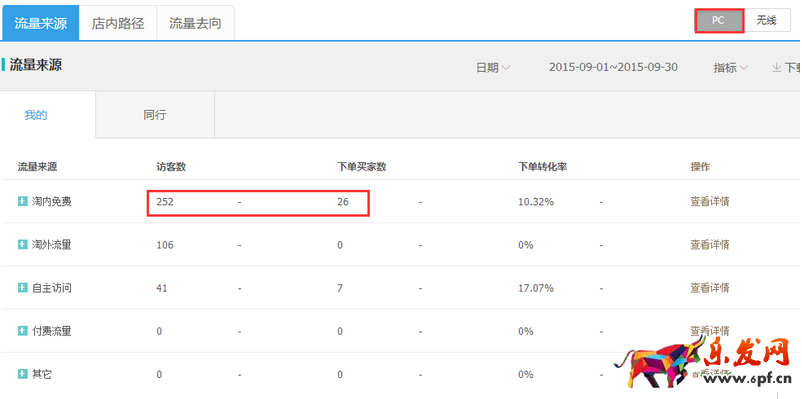Image resolution: width=802 pixels, height=399 pixels.
Task: Click the download arrow icon next to 下载
Action: pyautogui.click(x=776, y=68)
